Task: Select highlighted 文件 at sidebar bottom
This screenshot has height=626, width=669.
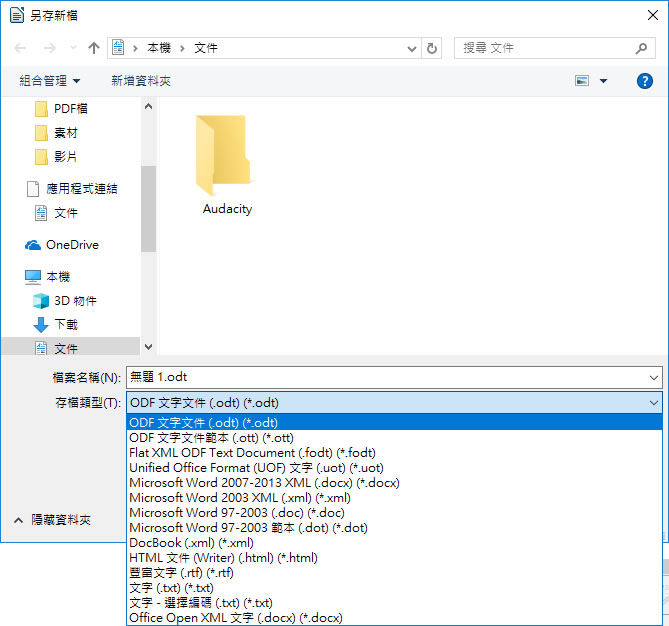Action: coord(70,347)
